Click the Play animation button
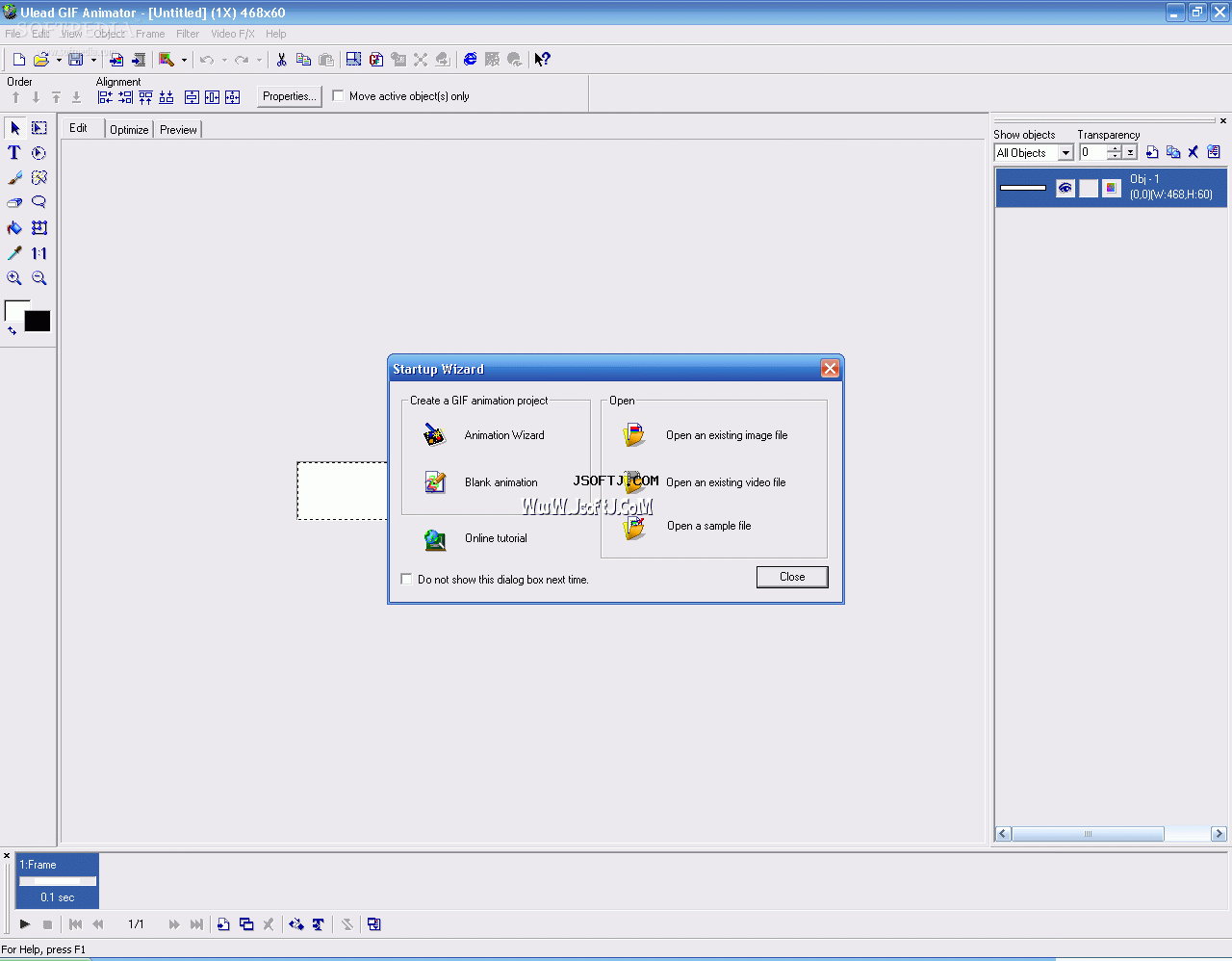 pos(25,924)
